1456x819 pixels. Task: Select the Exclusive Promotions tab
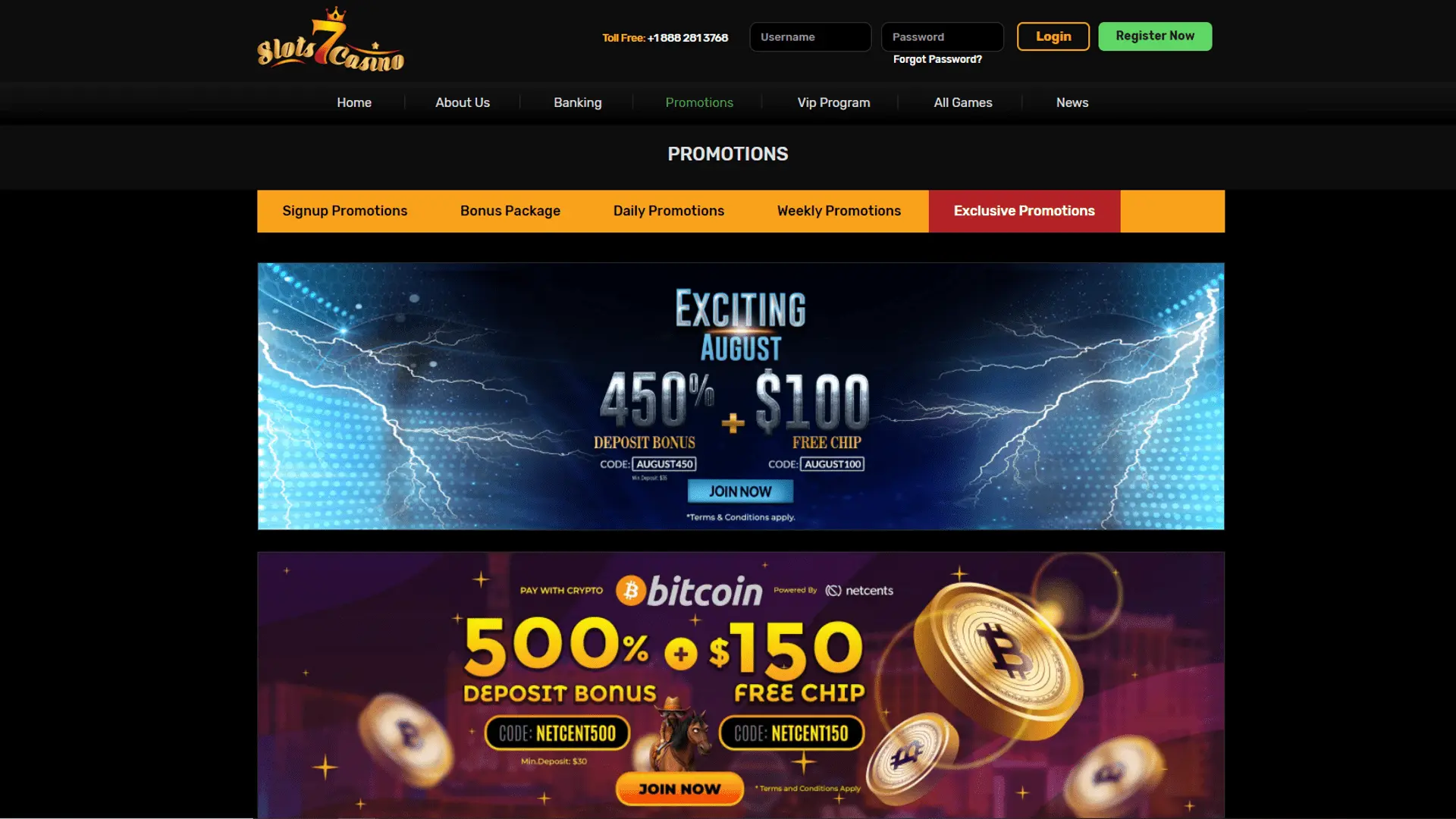pyautogui.click(x=1024, y=211)
